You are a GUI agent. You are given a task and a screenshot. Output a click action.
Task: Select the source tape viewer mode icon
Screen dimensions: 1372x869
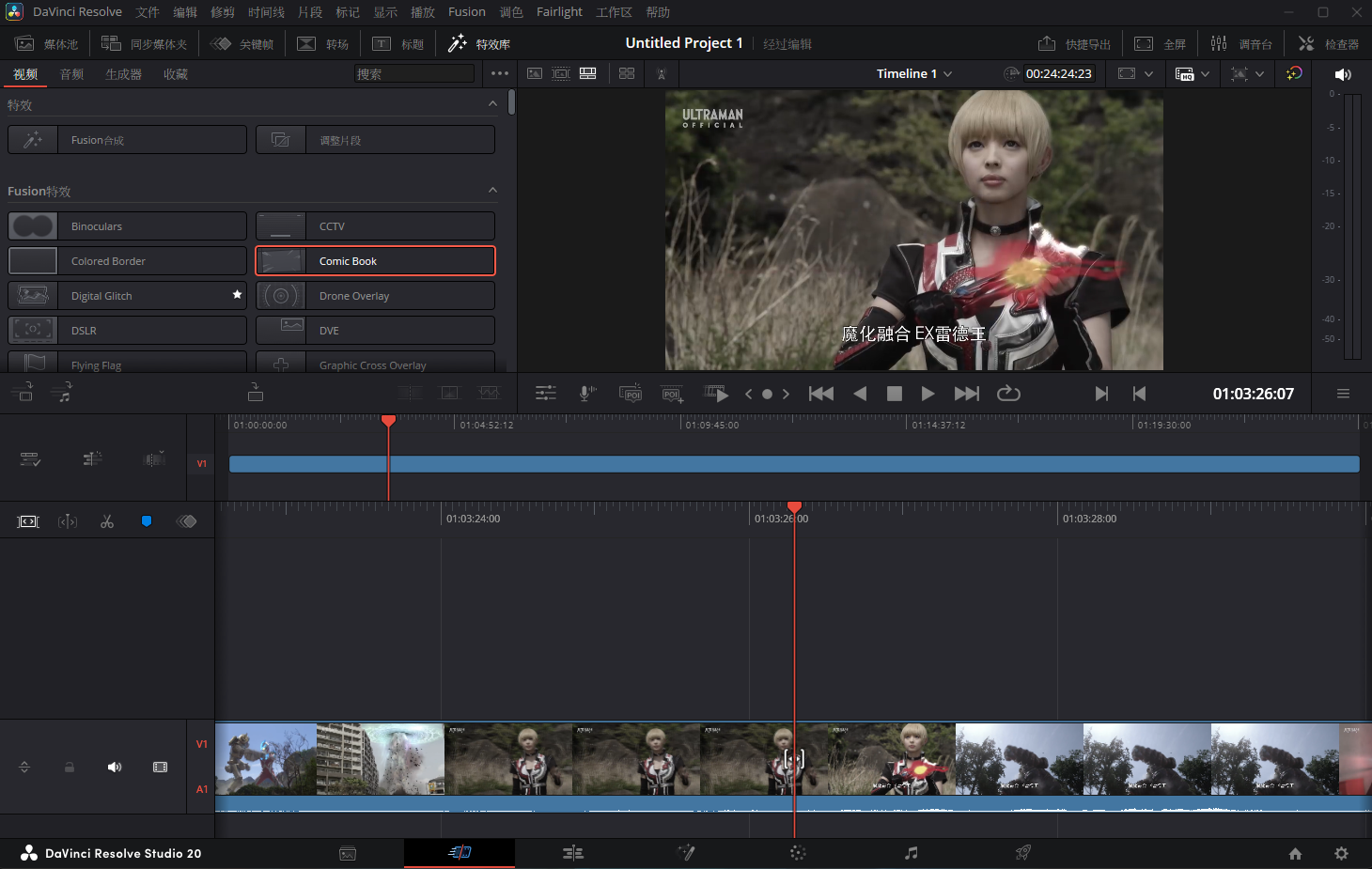pos(561,73)
